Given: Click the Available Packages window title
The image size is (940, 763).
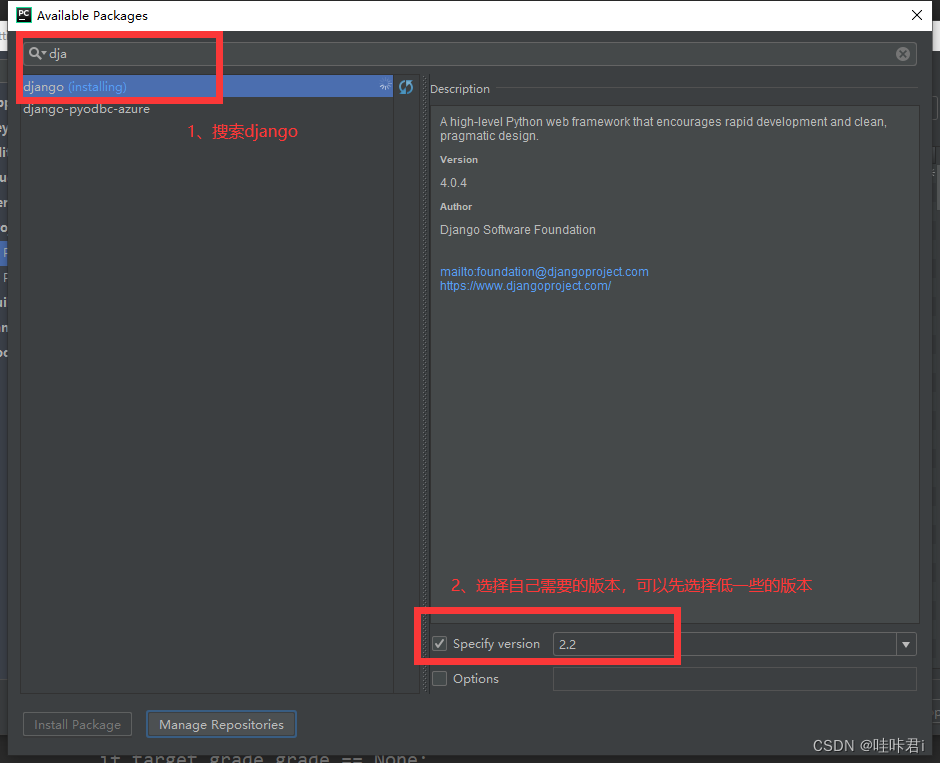Looking at the screenshot, I should 92,16.
